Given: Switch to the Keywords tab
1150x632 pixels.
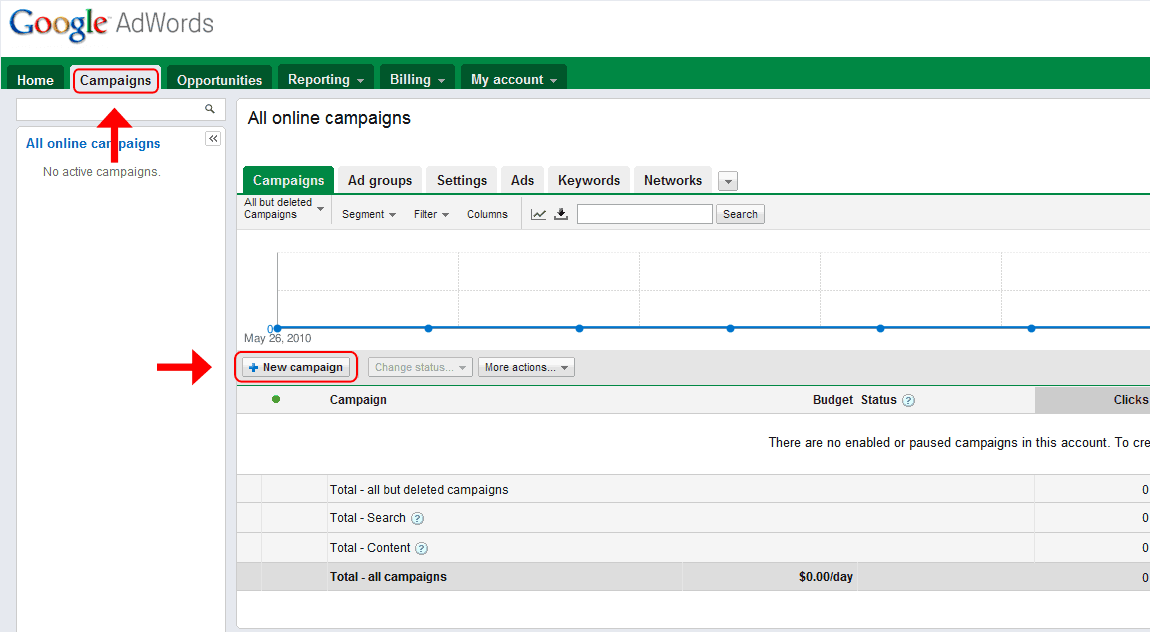Looking at the screenshot, I should (x=589, y=180).
